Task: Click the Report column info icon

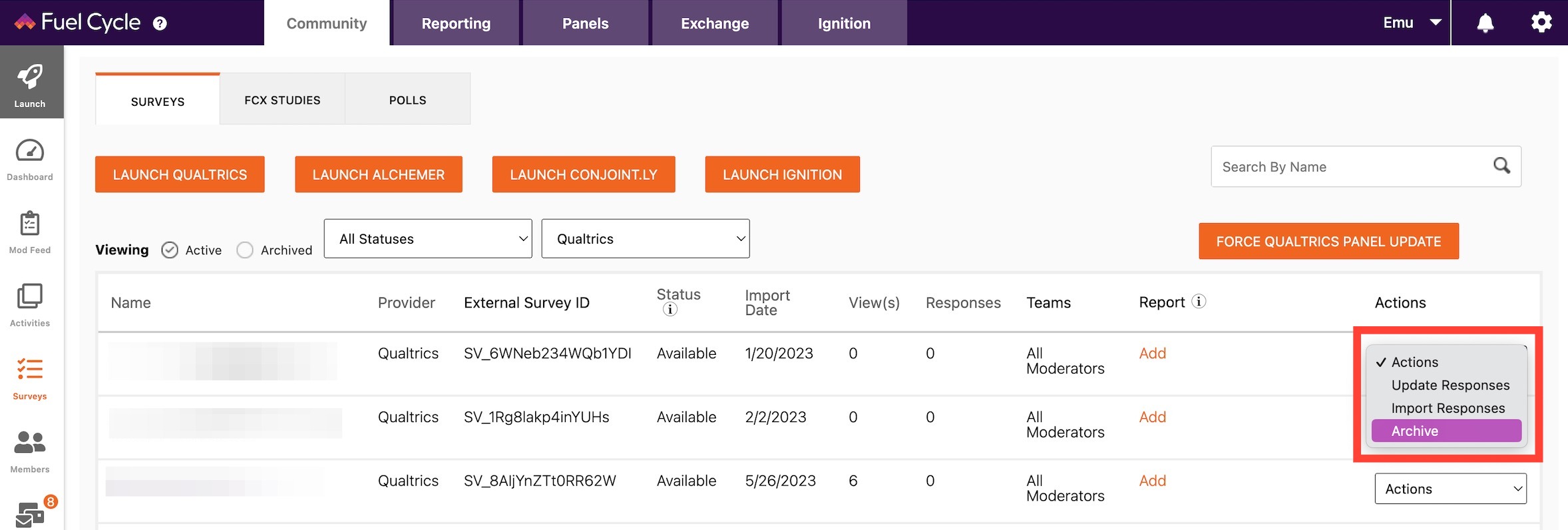Action: tap(1199, 302)
